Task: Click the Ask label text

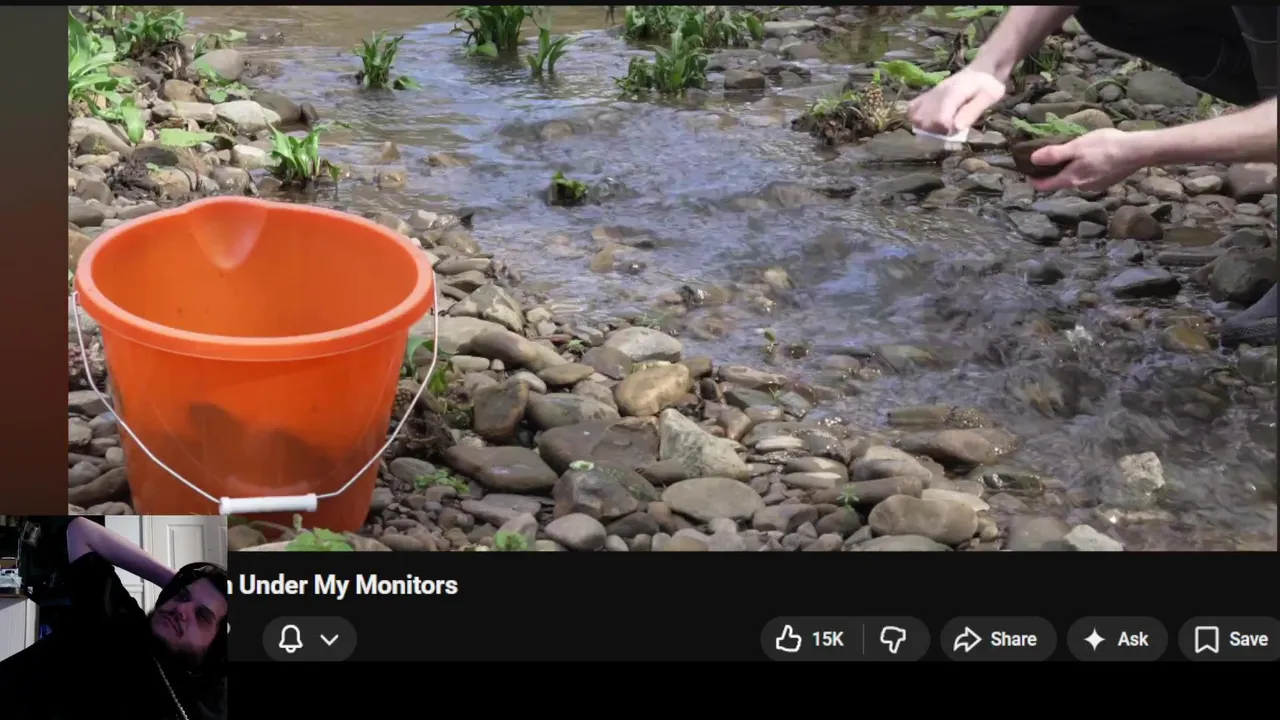Action: [1133, 639]
